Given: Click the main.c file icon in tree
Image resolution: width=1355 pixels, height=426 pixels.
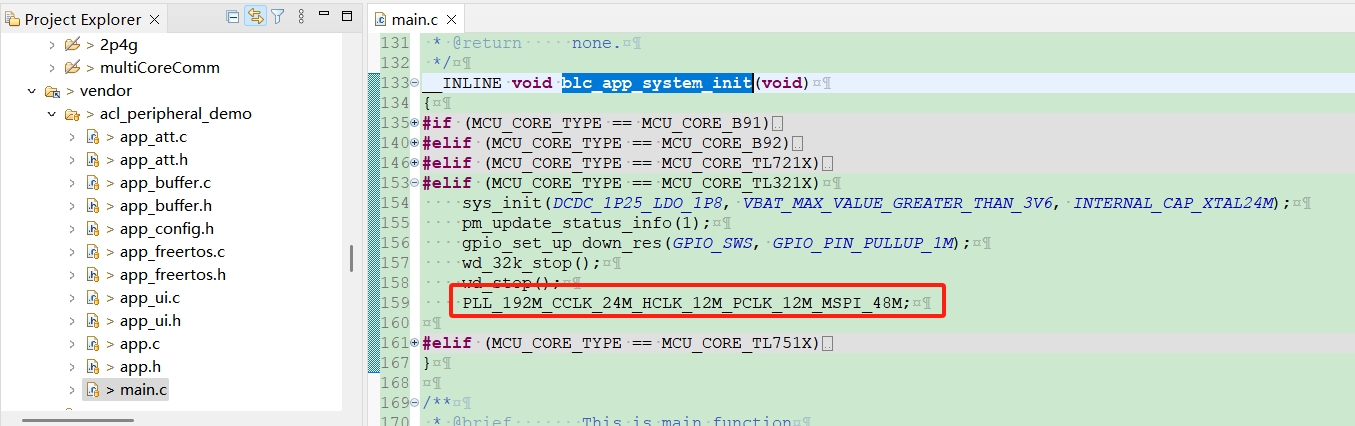Looking at the screenshot, I should coord(92,390).
